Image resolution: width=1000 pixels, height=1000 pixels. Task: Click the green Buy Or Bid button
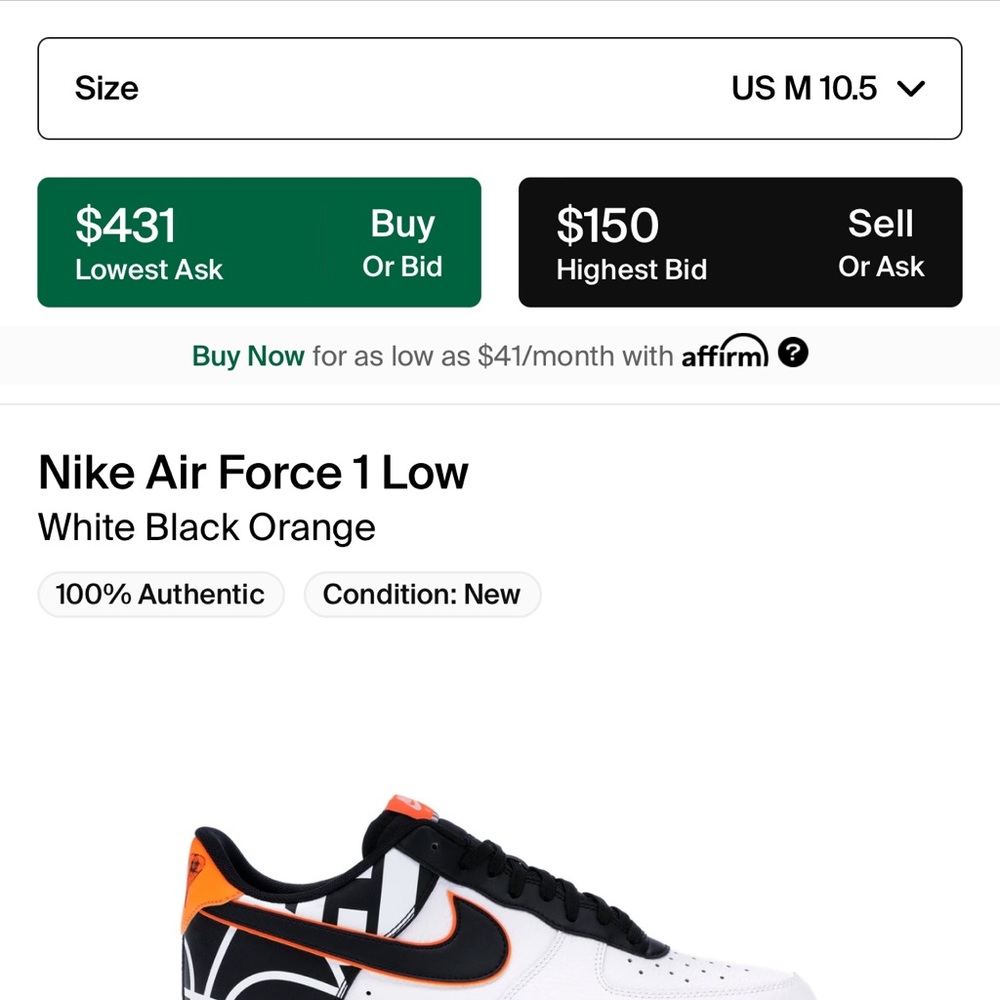click(x=259, y=242)
